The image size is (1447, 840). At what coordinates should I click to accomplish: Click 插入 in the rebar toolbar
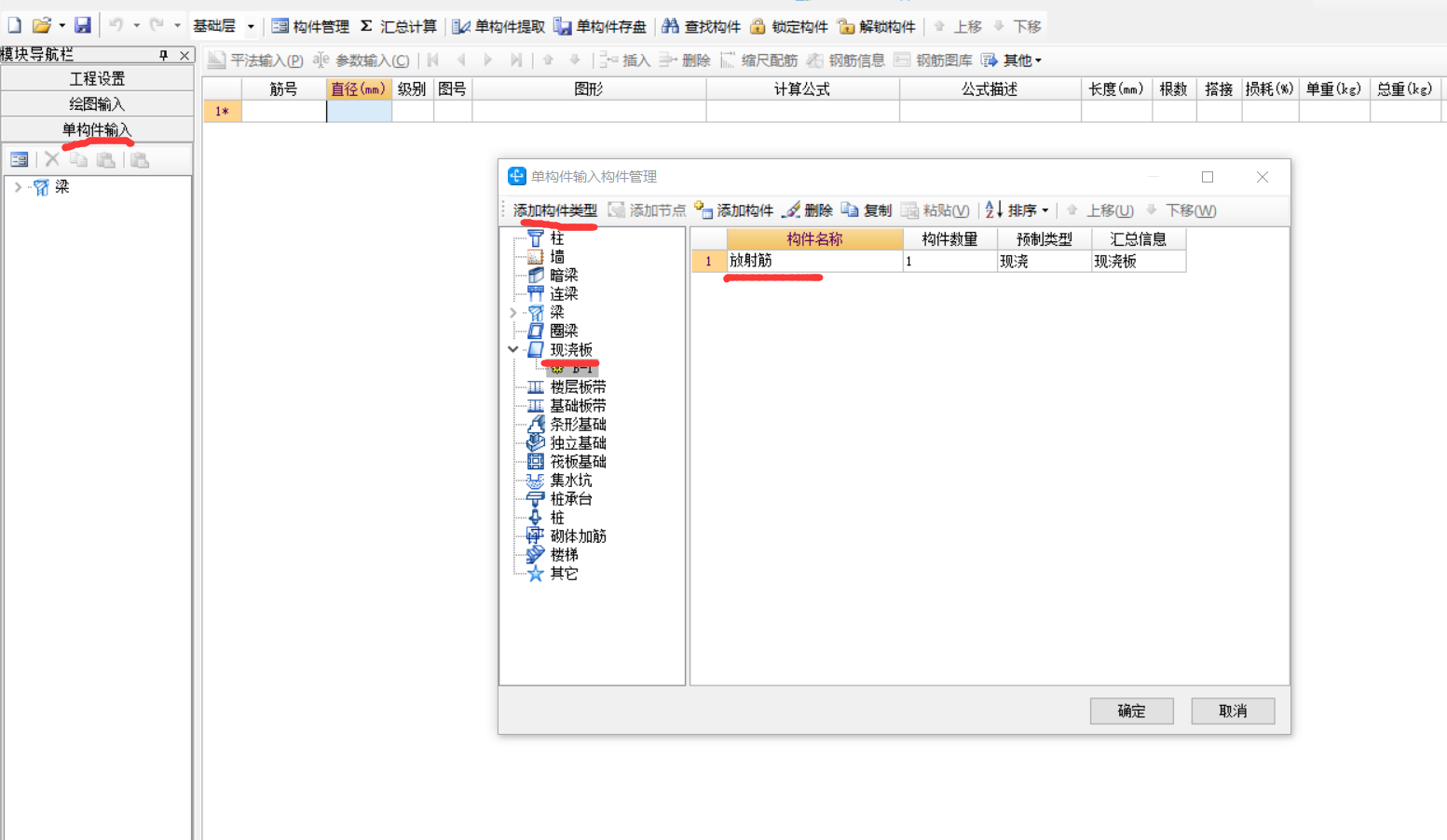tap(625, 61)
